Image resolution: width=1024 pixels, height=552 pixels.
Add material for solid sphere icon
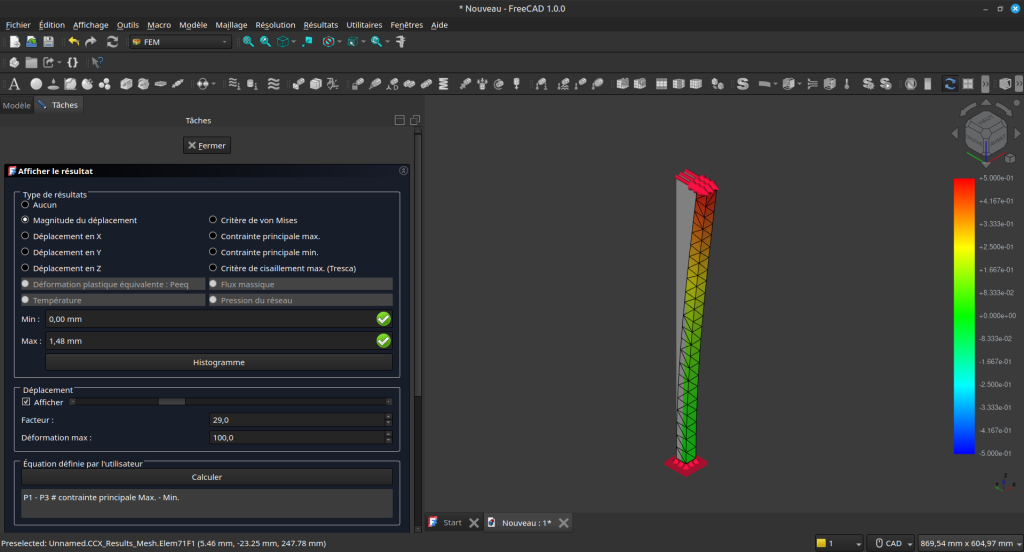[x=36, y=84]
